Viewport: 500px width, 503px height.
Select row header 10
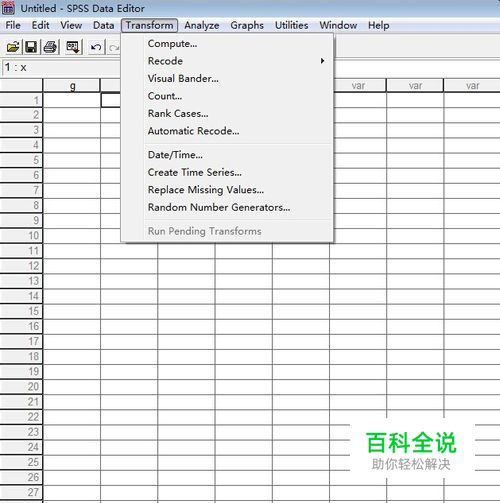click(x=21, y=236)
